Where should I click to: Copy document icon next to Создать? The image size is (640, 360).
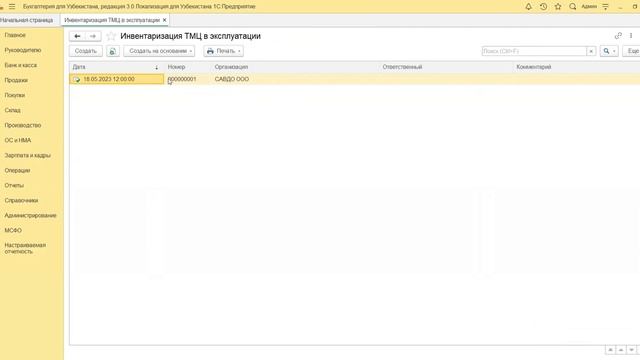click(113, 51)
